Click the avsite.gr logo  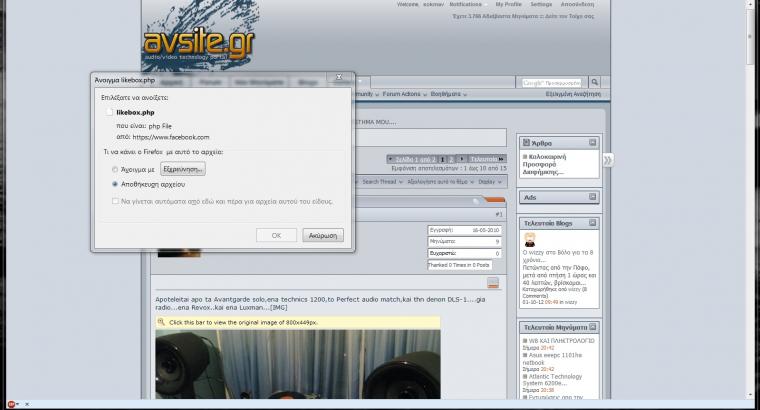(x=199, y=43)
